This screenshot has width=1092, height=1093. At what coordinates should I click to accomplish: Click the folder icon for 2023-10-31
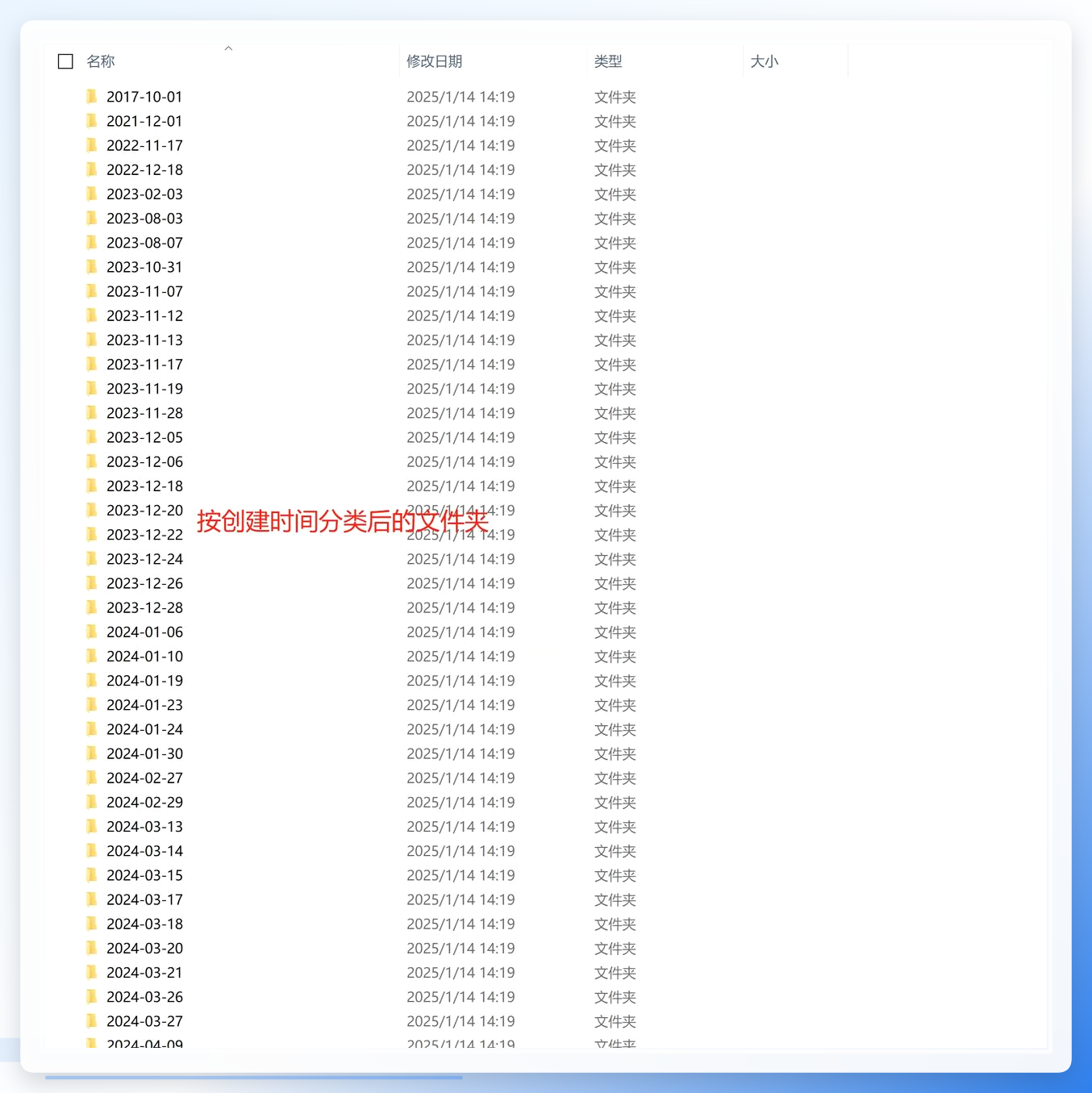pyautogui.click(x=91, y=267)
